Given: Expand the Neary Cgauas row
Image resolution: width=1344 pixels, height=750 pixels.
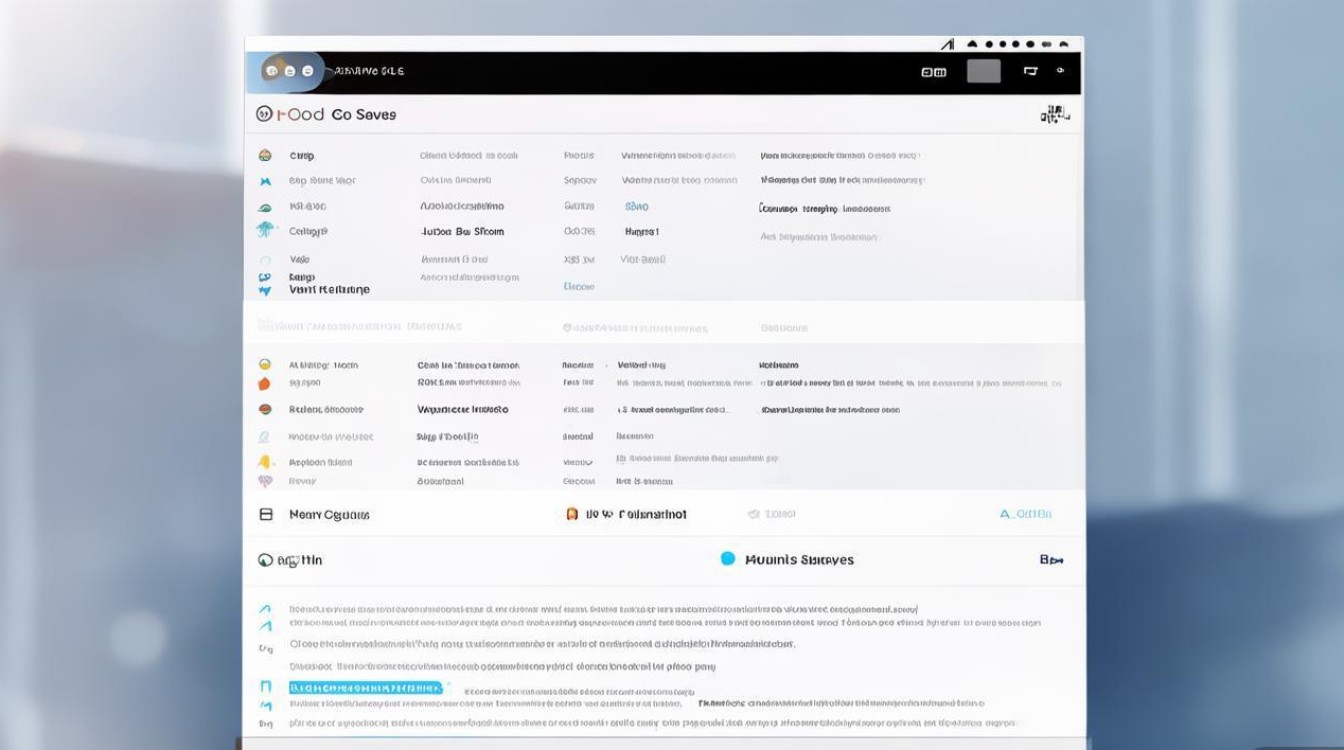Looking at the screenshot, I should point(266,514).
